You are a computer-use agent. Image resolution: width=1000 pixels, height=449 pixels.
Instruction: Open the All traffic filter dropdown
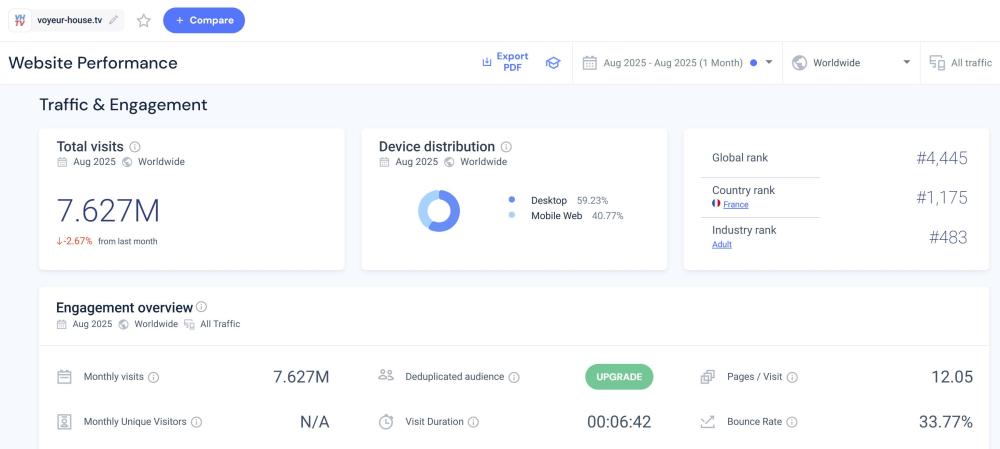960,63
